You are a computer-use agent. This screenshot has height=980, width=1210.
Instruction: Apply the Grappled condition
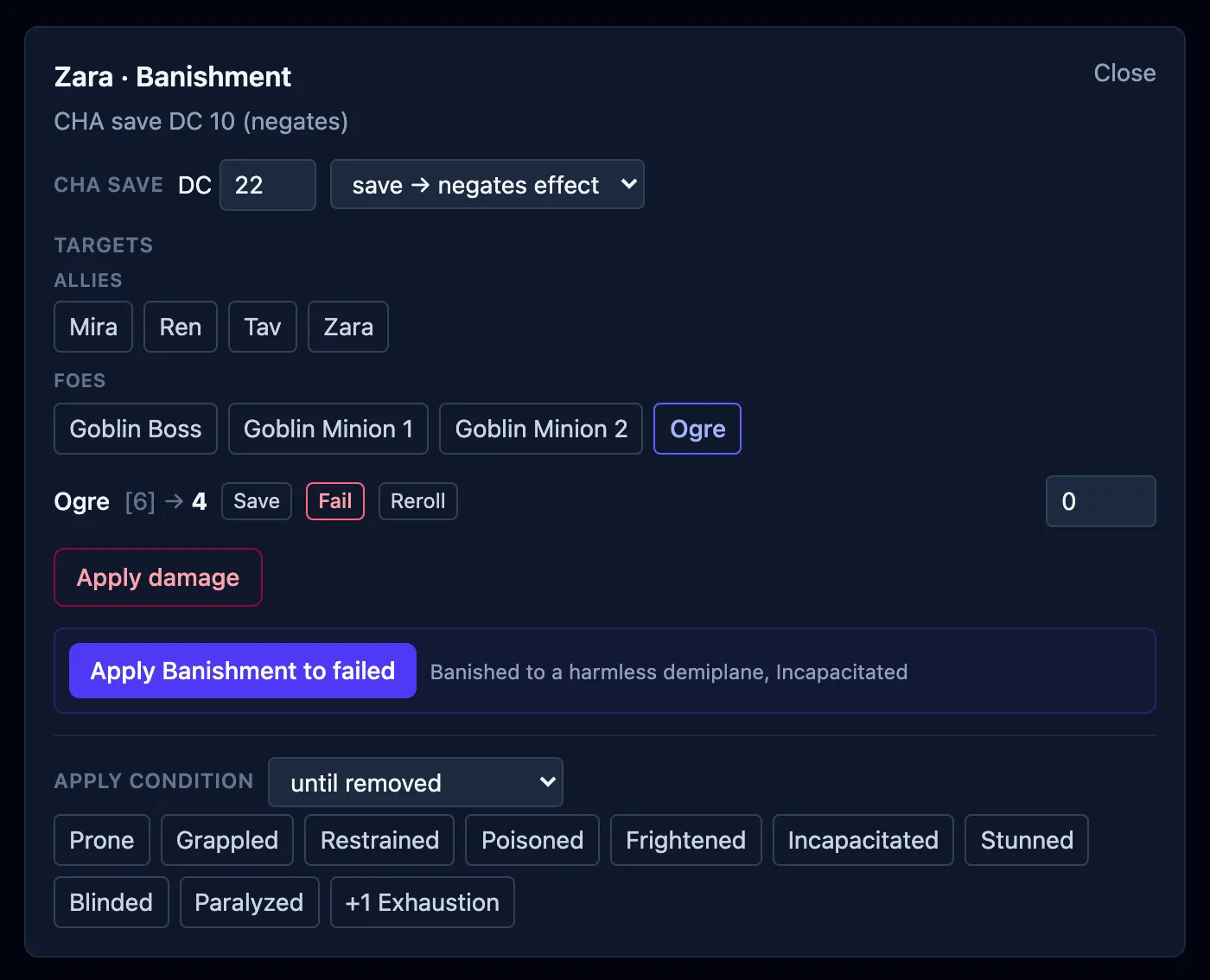pyautogui.click(x=227, y=840)
